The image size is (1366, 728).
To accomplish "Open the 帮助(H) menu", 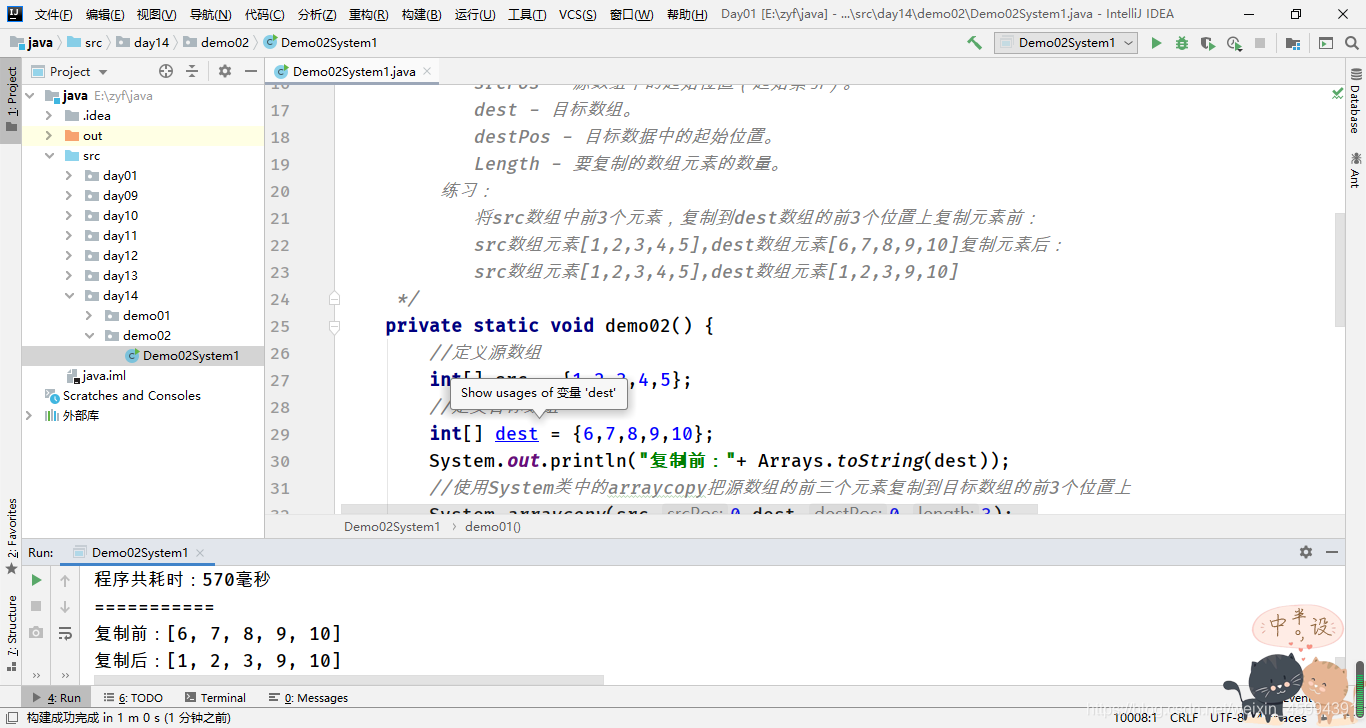I will coord(687,15).
